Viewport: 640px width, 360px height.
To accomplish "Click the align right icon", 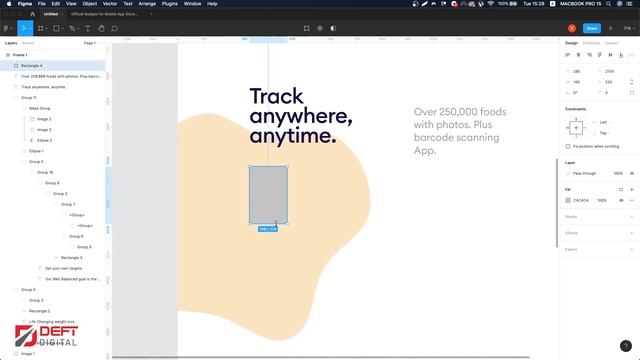I will (589, 55).
